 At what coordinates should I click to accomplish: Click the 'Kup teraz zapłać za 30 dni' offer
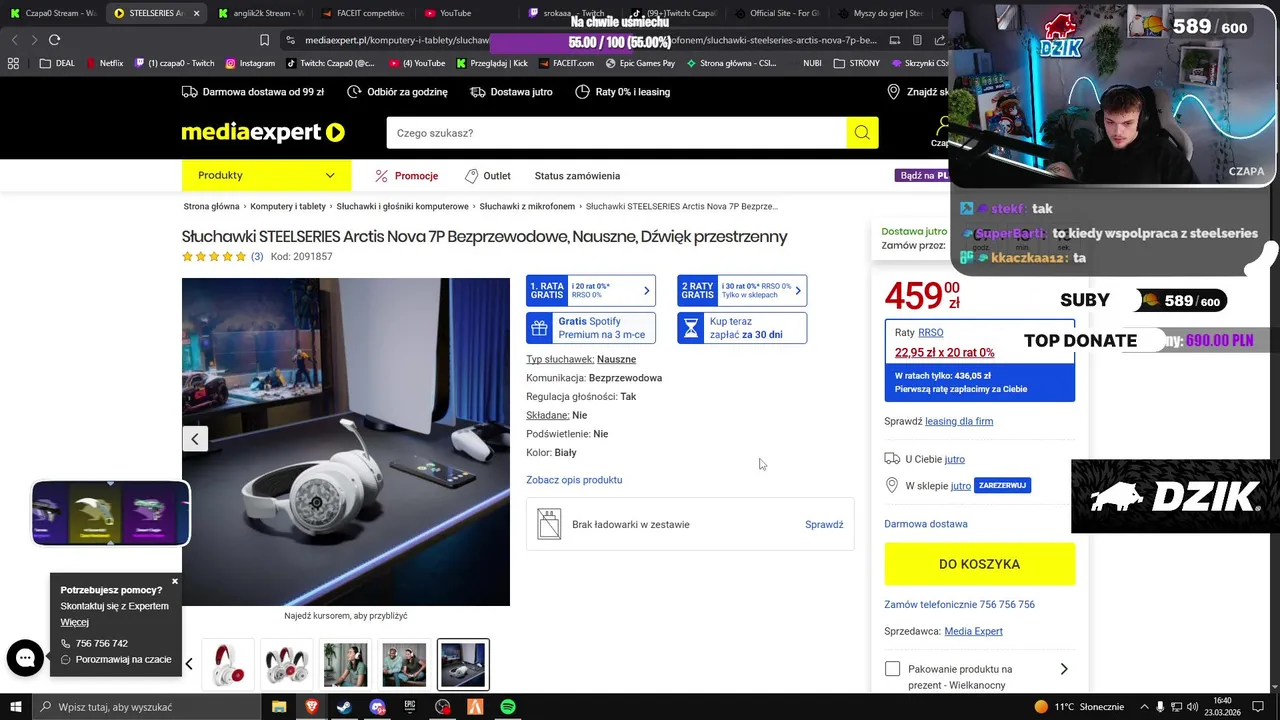742,328
